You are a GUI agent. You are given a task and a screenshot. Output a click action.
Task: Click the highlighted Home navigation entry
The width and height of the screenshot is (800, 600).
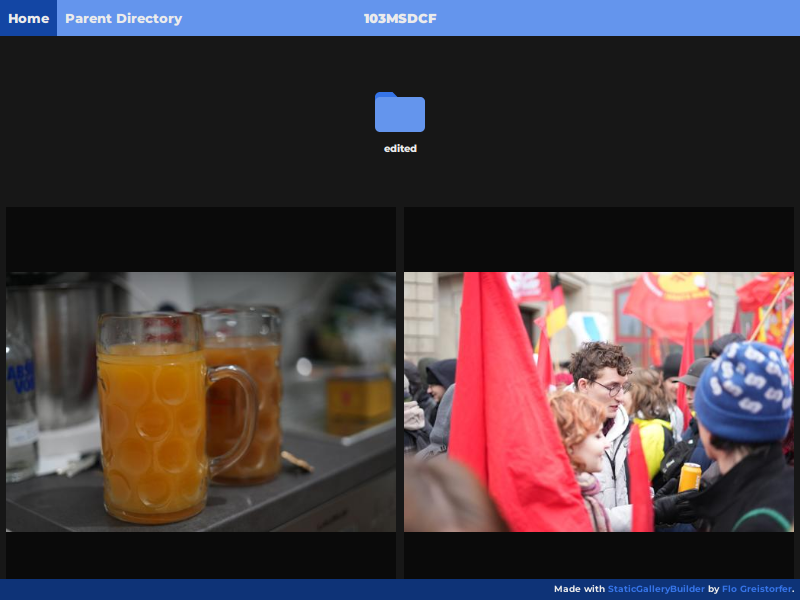tap(27, 18)
